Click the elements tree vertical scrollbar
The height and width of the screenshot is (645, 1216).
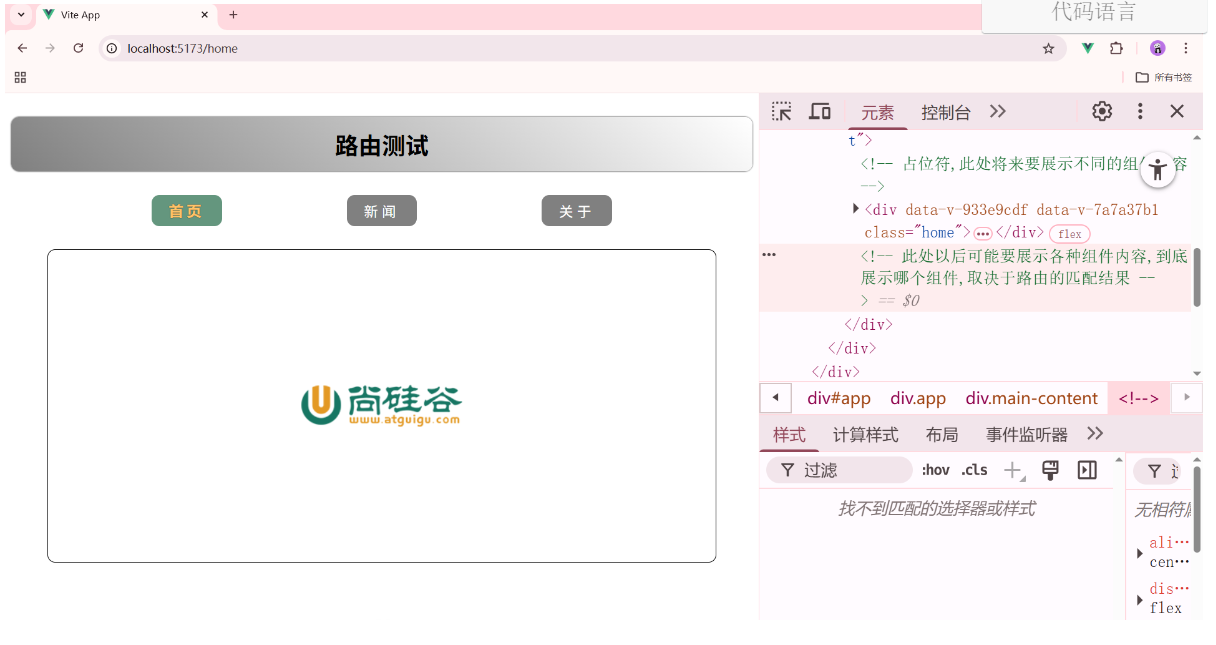pos(1197,277)
